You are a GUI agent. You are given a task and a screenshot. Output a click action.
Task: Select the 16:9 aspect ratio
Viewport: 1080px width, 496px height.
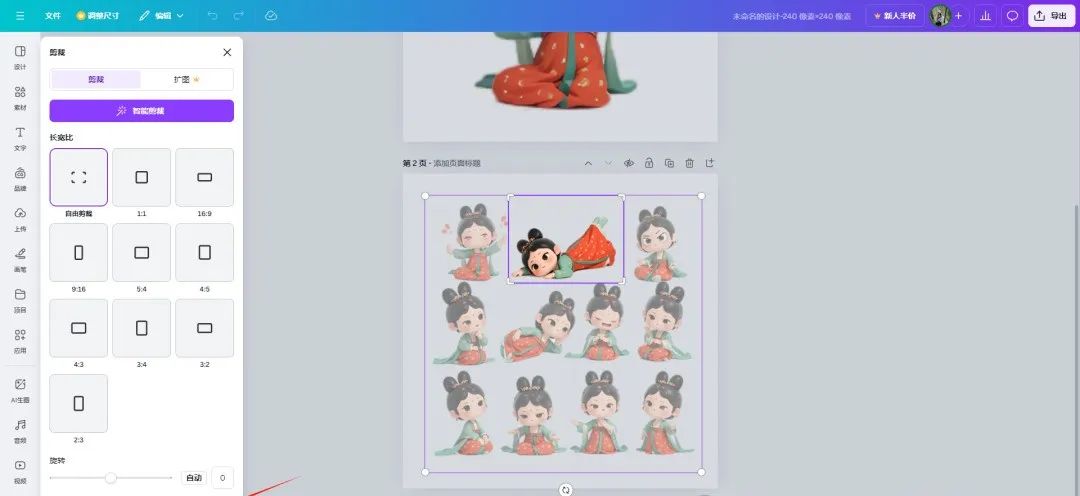pos(205,177)
